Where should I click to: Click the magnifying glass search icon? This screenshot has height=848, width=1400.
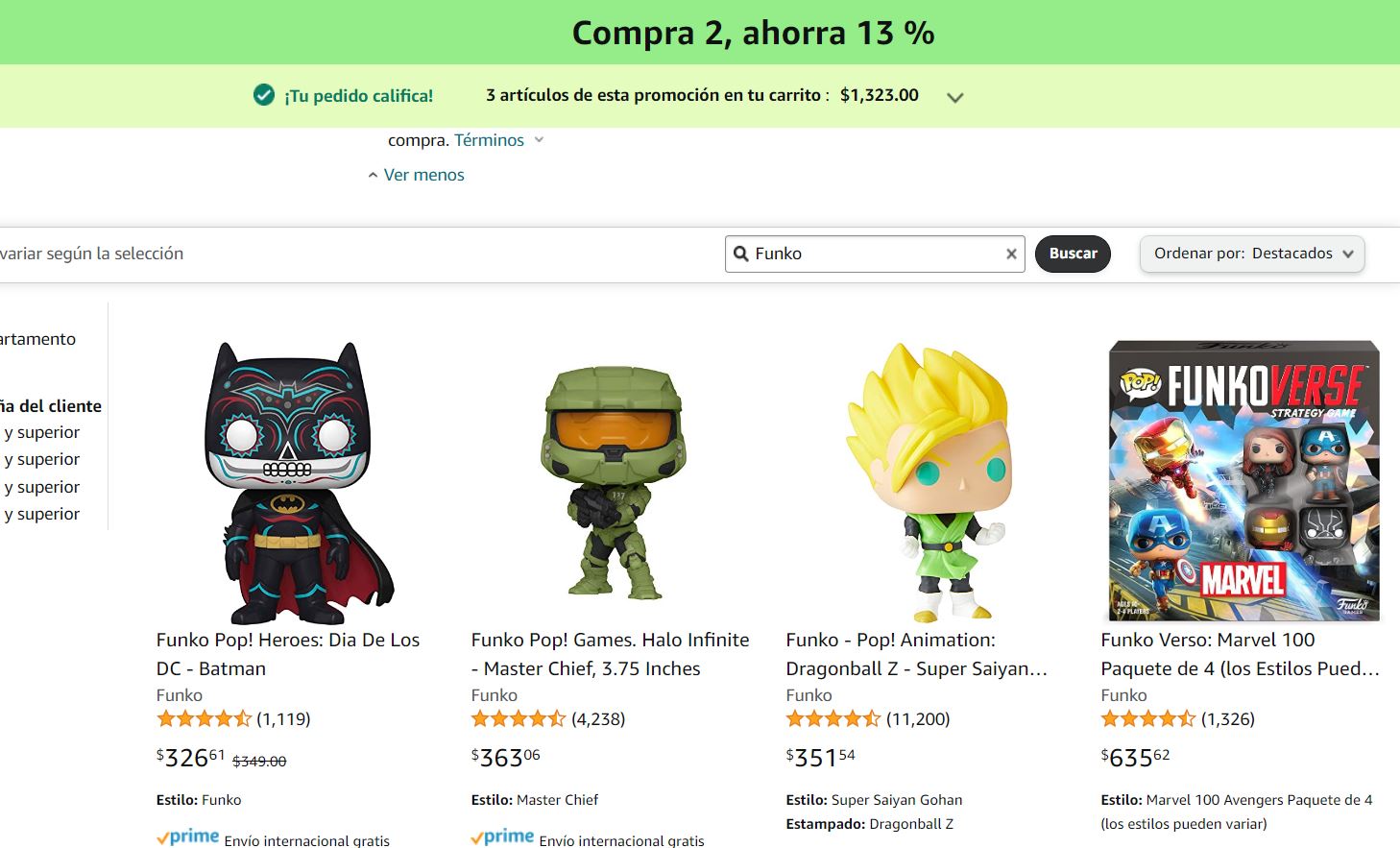pyautogui.click(x=741, y=254)
